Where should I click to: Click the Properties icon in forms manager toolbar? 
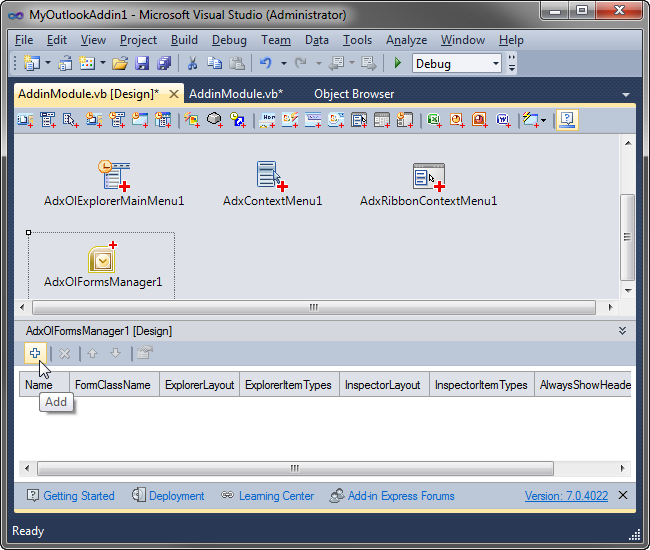tap(145, 354)
